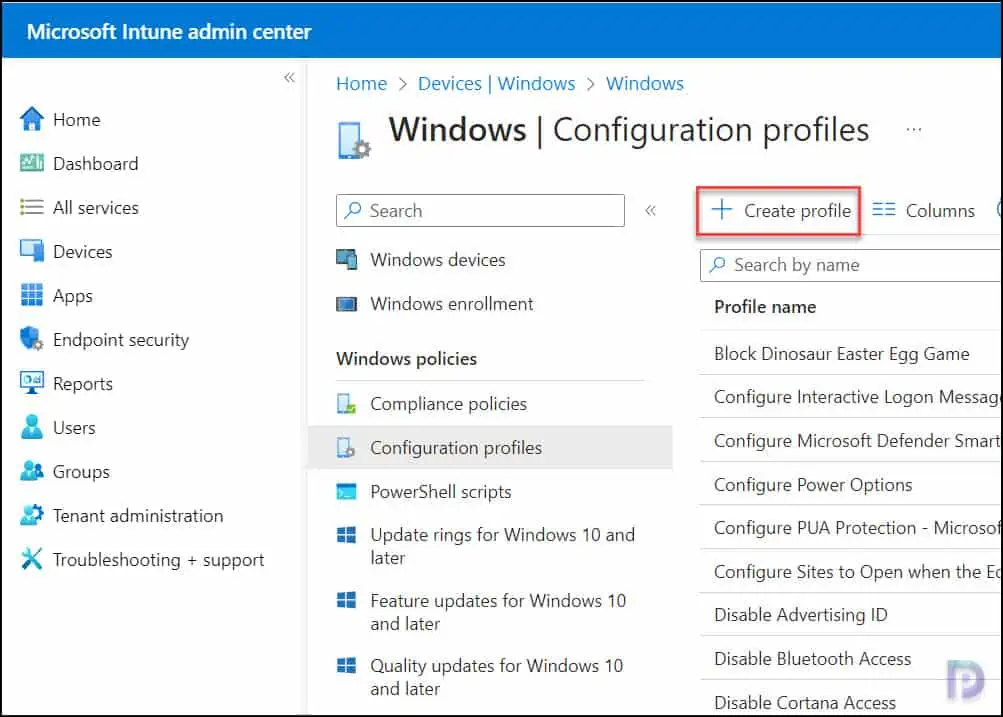Collapse the main left navigation sidebar
1003x717 pixels.
tap(290, 77)
